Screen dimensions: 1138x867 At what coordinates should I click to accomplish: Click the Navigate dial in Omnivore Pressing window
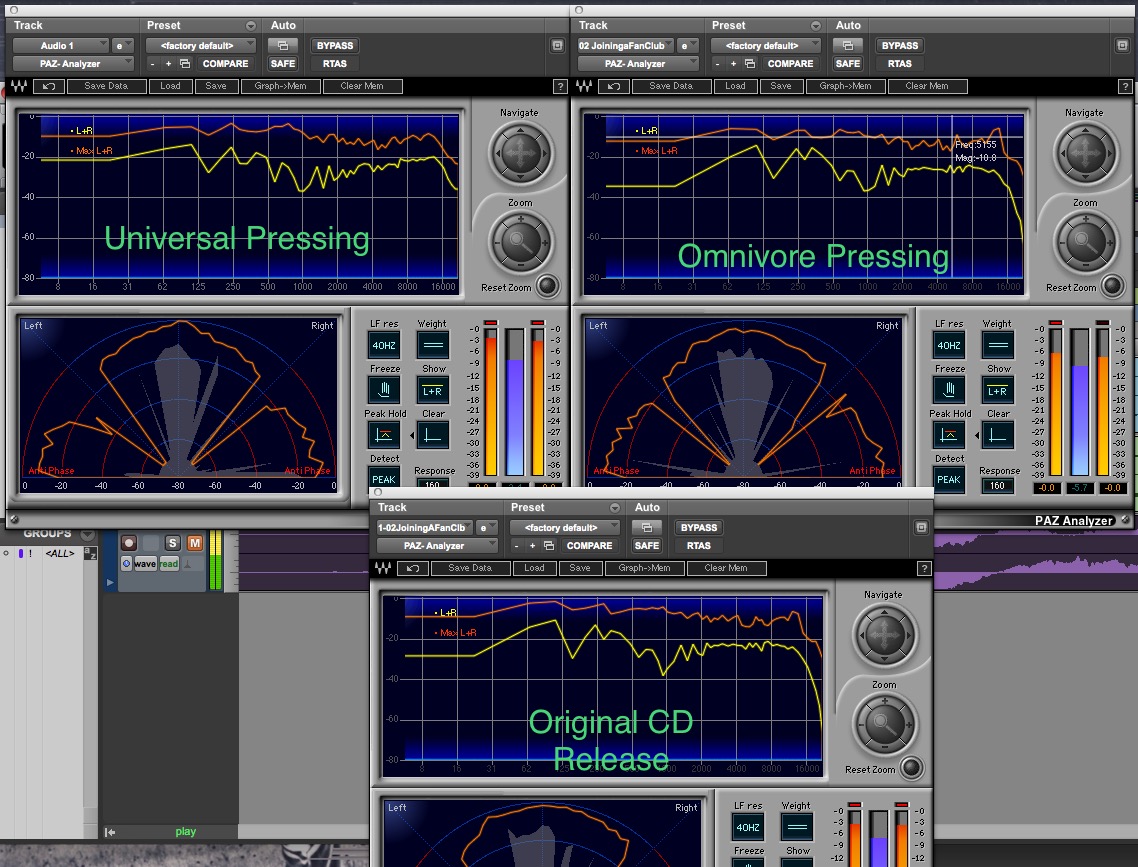(1085, 154)
